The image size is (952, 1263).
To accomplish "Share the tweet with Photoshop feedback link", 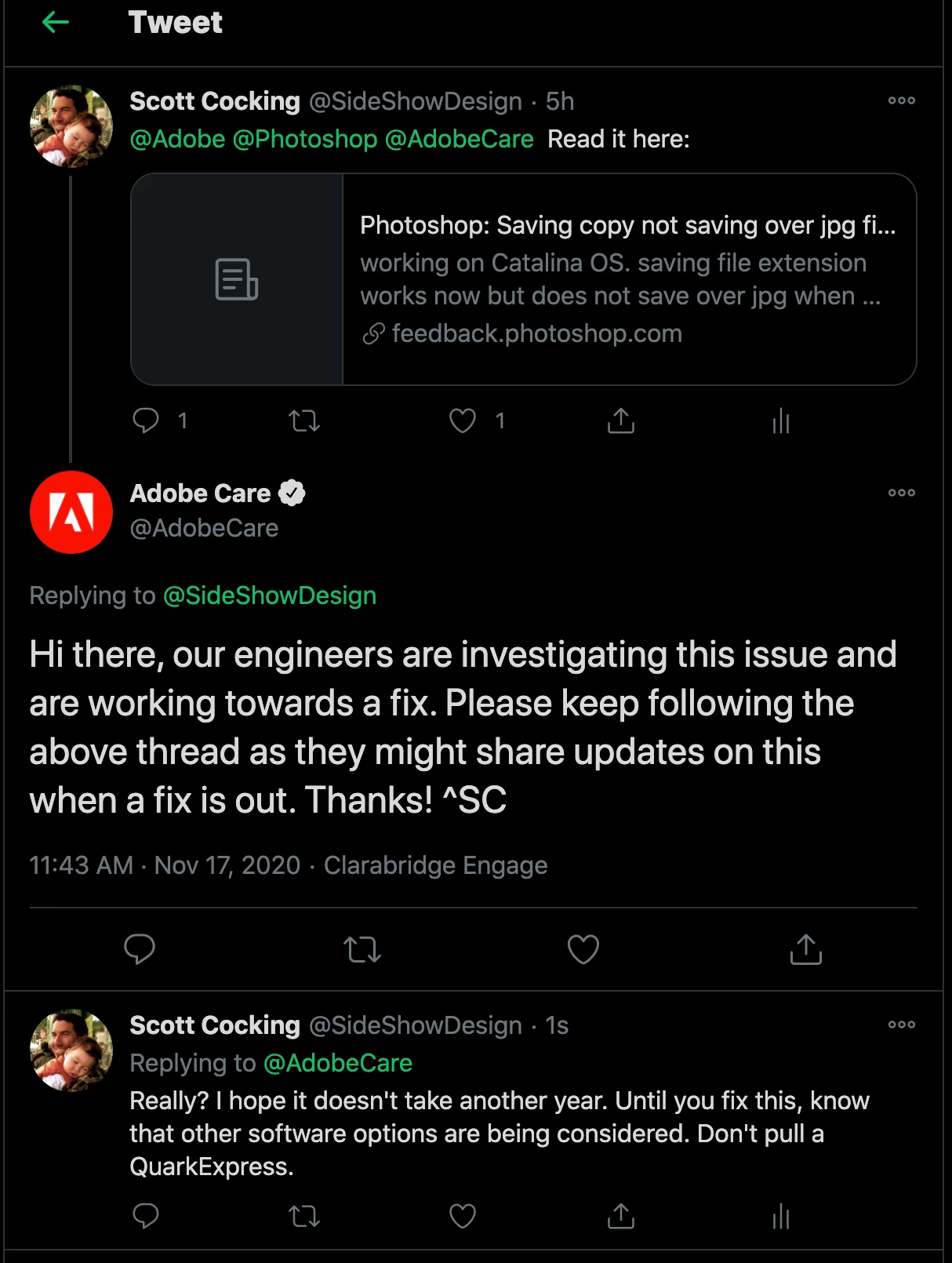I will point(621,420).
